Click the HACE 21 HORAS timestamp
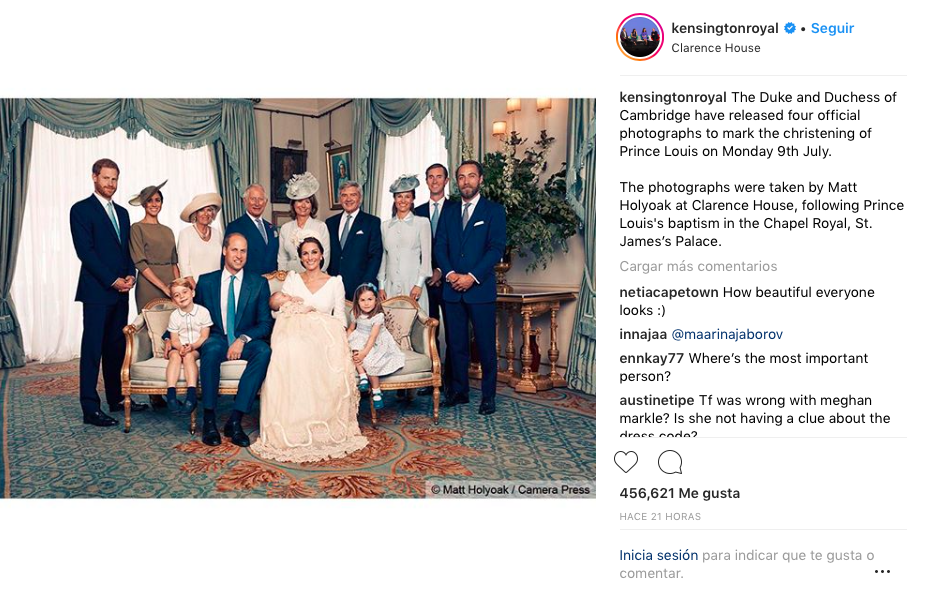929x597 pixels. pos(660,517)
